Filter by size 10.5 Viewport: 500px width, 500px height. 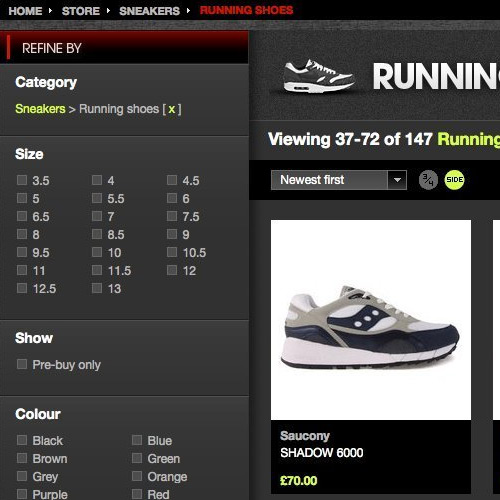[x=172, y=252]
